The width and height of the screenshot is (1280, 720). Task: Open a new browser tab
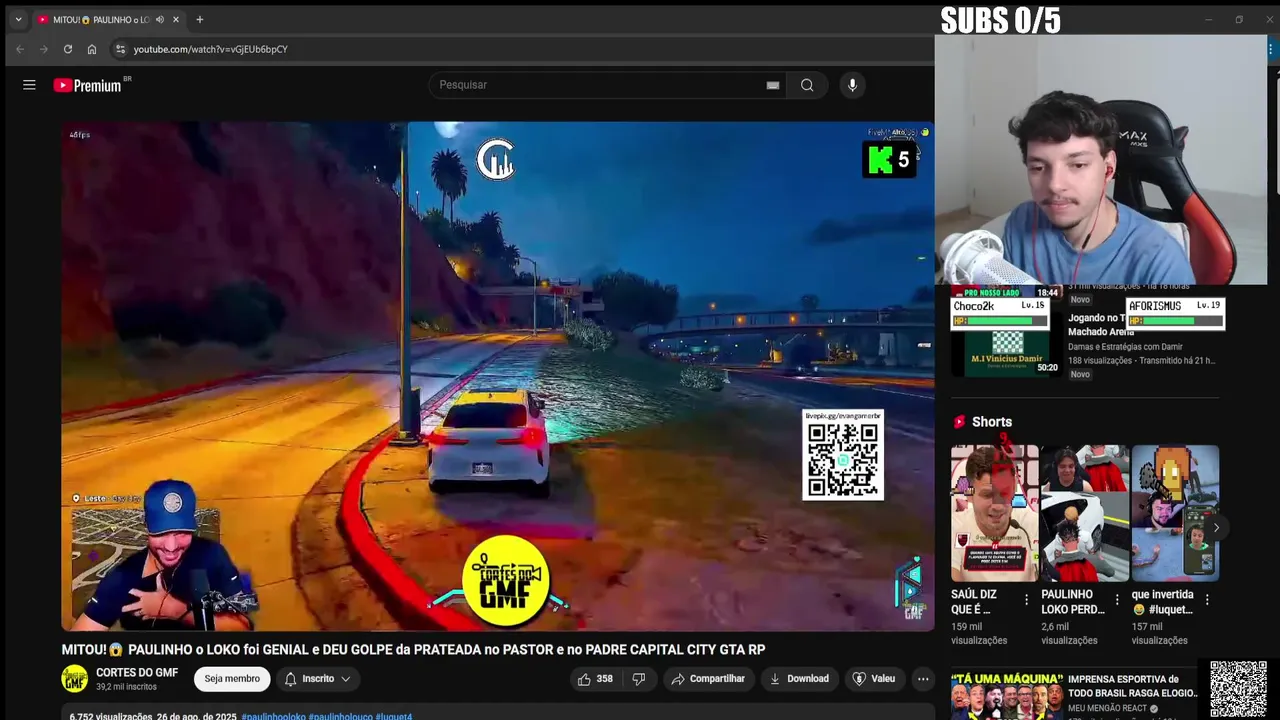tap(200, 19)
